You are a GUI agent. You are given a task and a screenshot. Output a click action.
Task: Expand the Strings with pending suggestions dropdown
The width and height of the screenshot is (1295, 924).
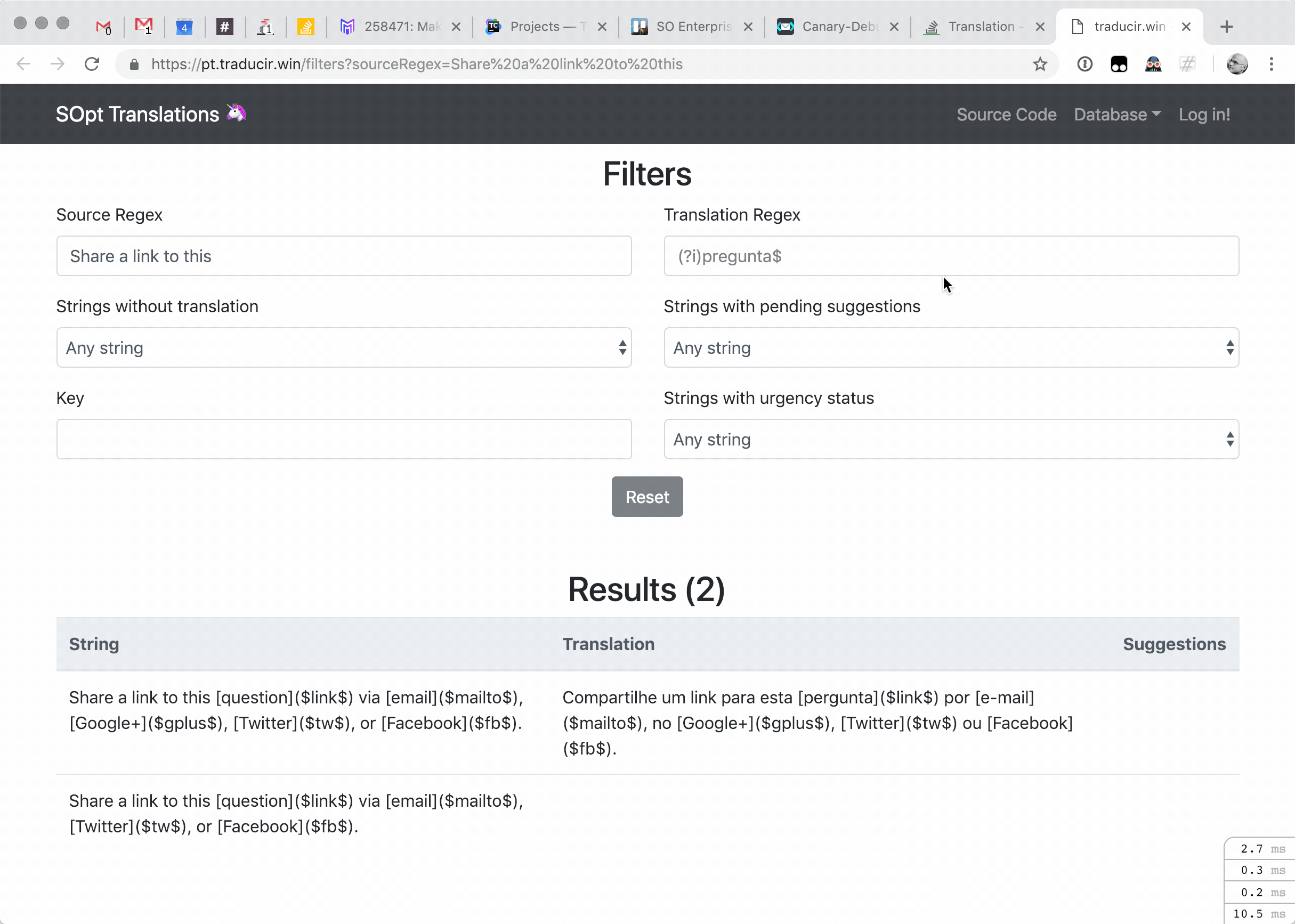click(951, 347)
